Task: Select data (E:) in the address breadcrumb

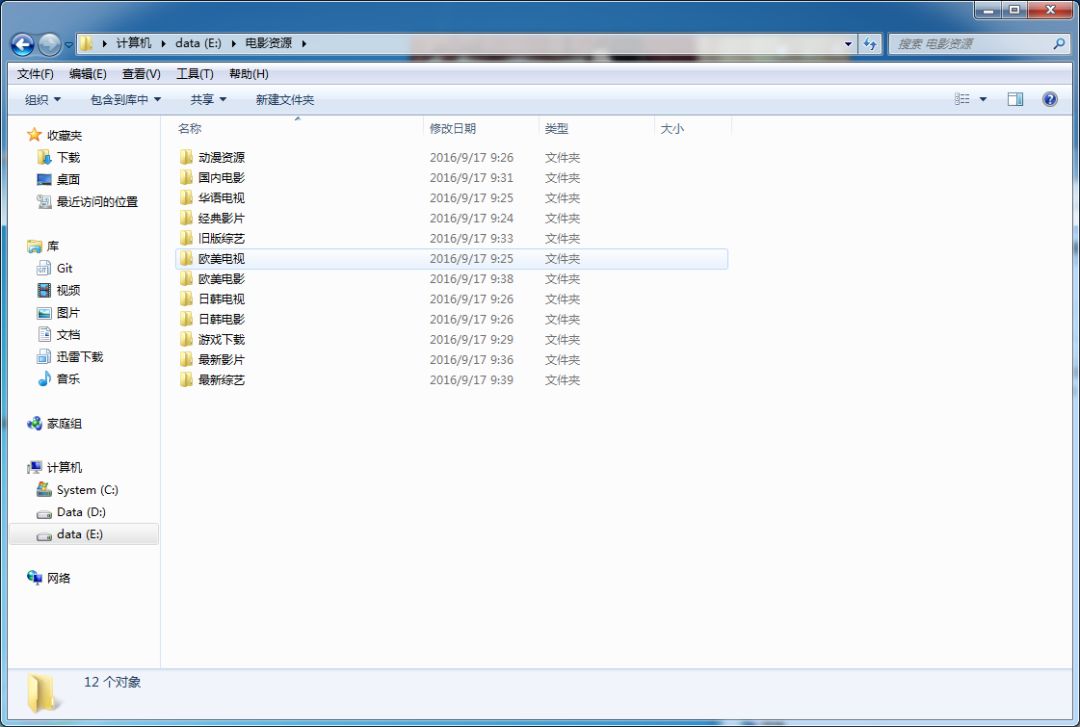Action: 198,43
